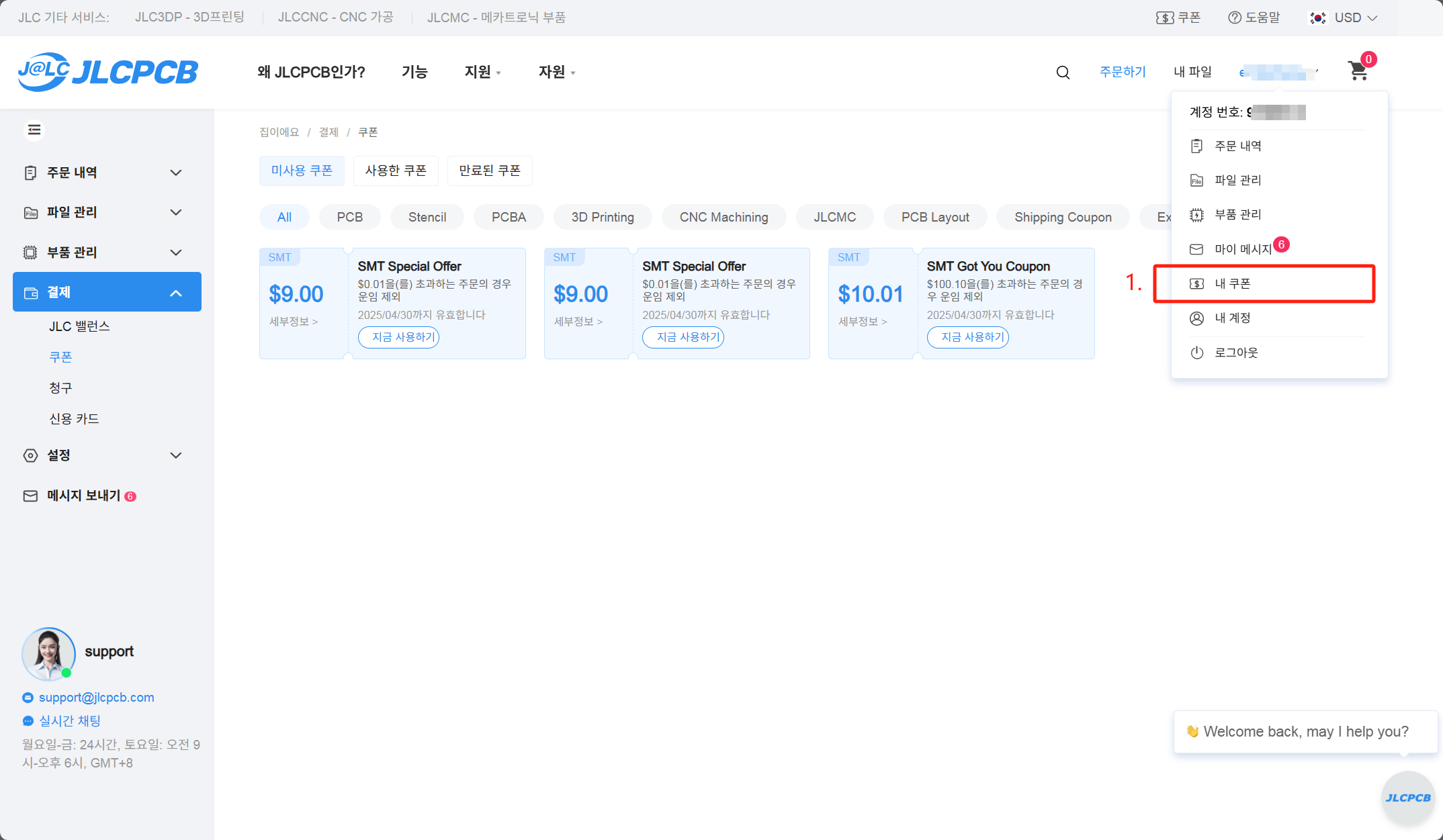
Task: Click the 부품 관리 icon in account dropdown
Action: (x=1196, y=215)
